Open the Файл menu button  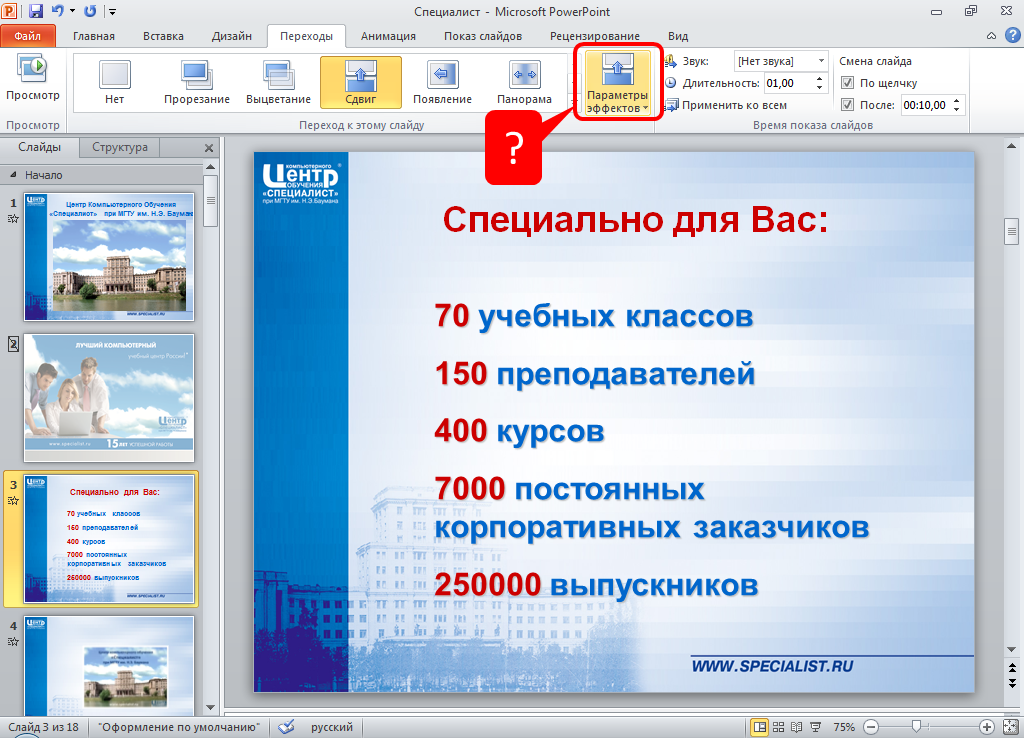(28, 36)
